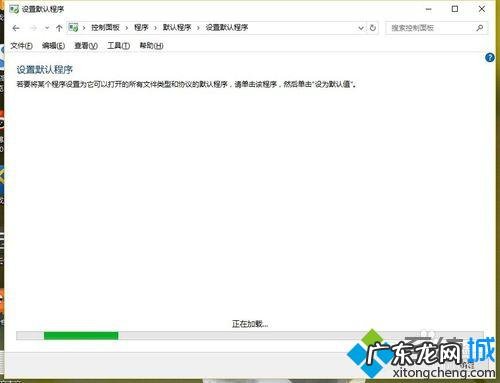The width and height of the screenshot is (500, 383).
Task: Open the 查看(V) menu
Action: coord(86,46)
